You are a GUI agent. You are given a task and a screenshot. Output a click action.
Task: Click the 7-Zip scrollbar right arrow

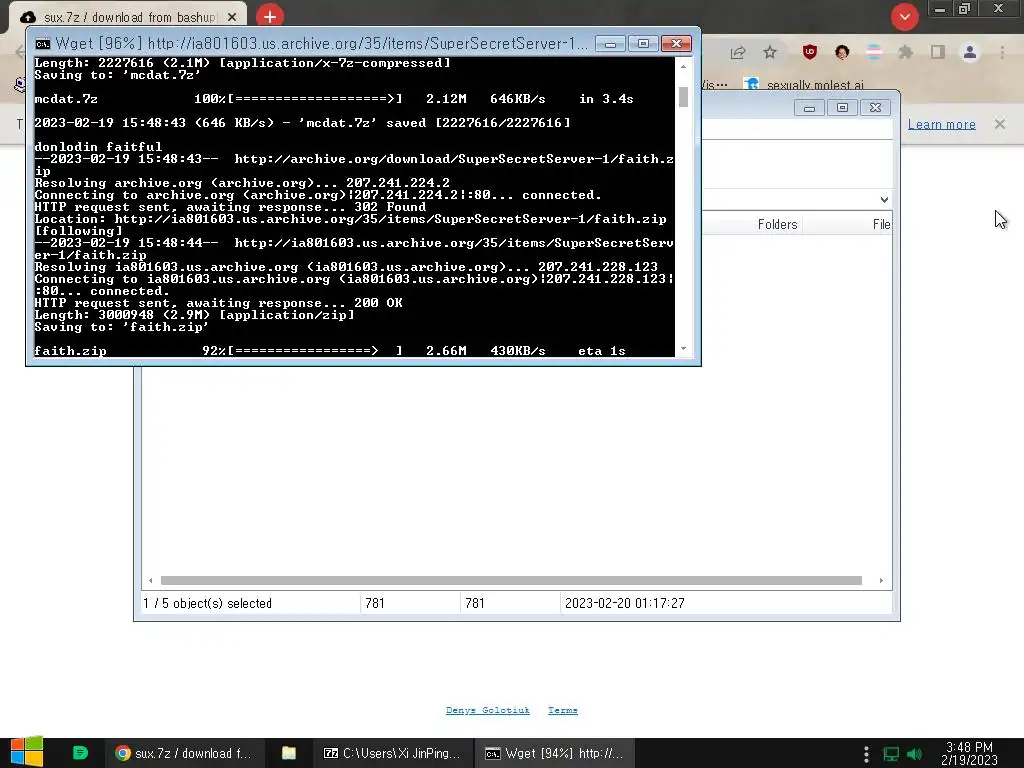coord(881,581)
